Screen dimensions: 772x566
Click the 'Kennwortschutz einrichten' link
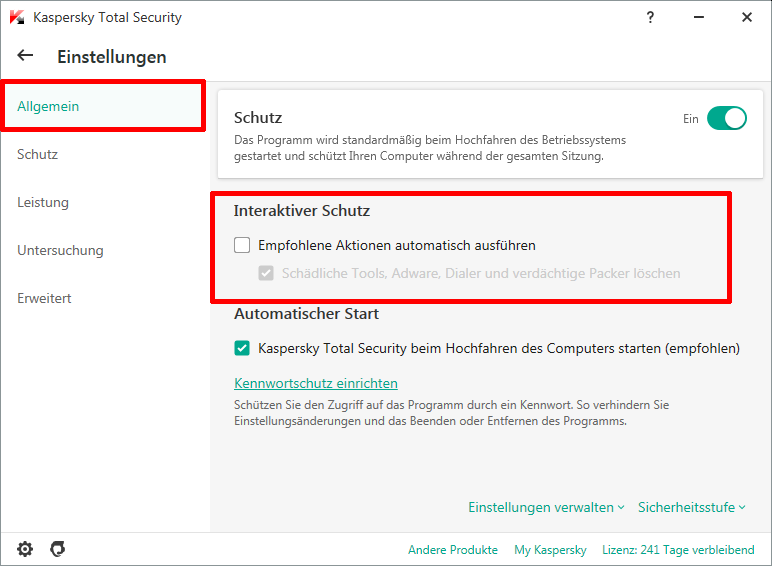coord(316,383)
